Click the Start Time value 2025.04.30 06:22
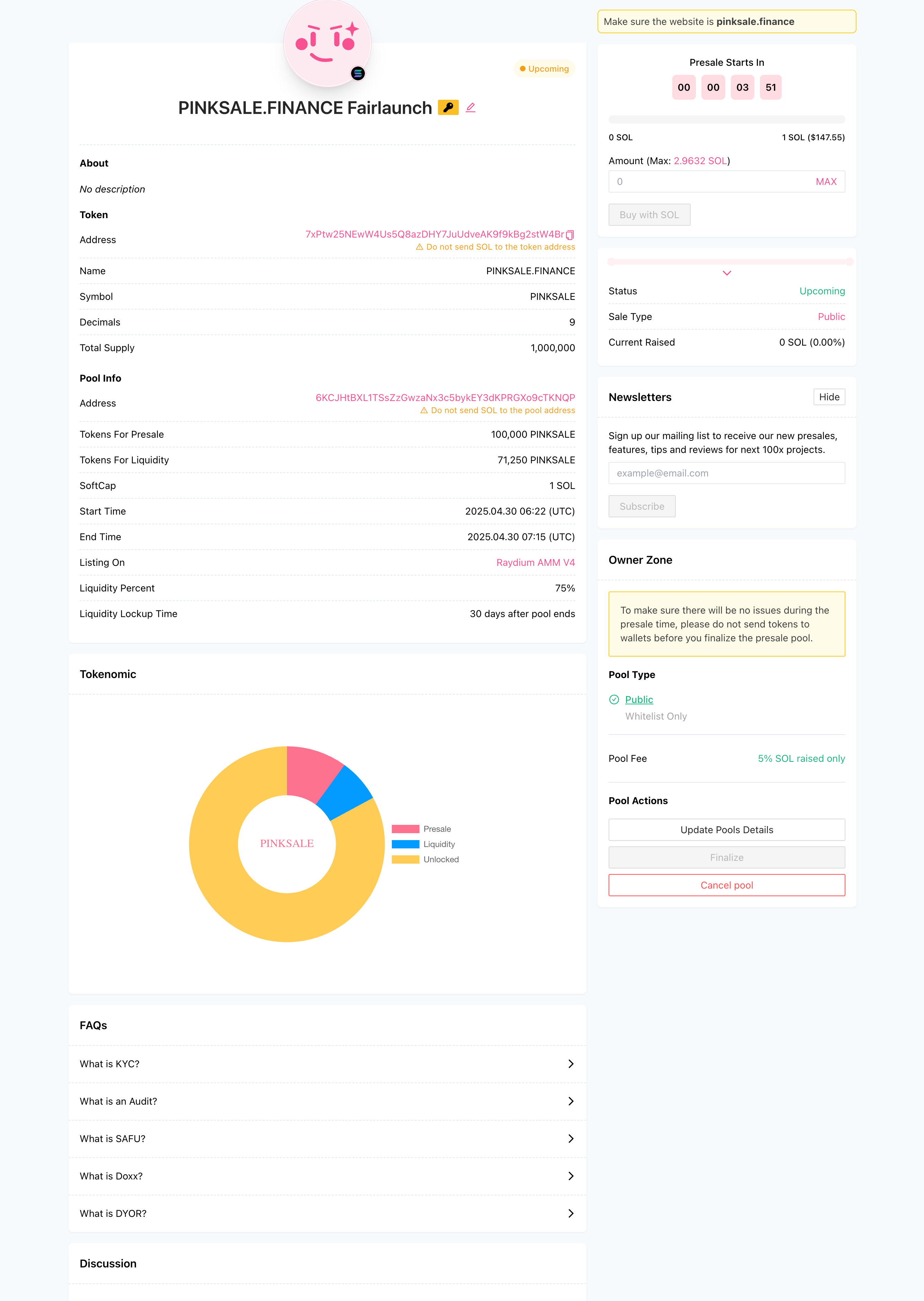 520,511
